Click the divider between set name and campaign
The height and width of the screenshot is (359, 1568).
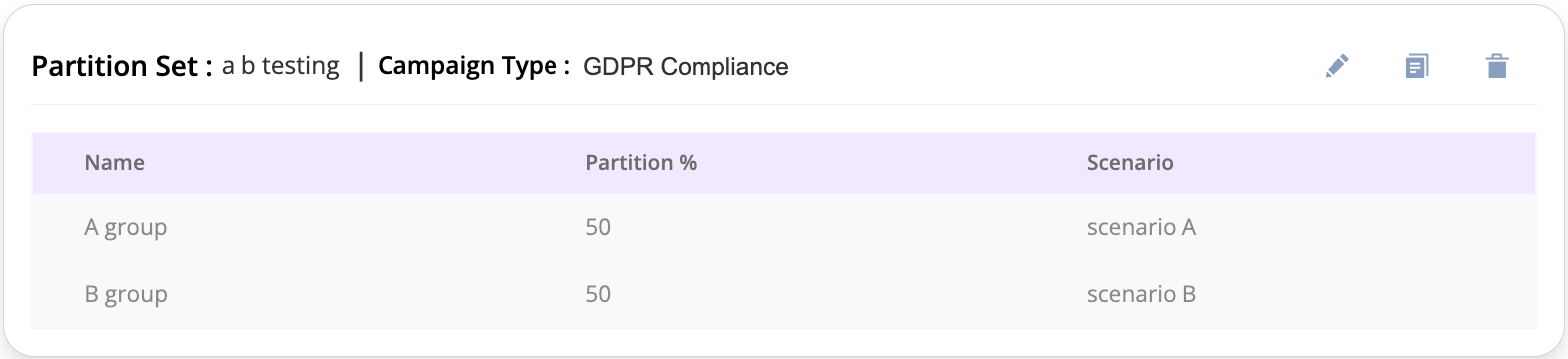coord(360,66)
